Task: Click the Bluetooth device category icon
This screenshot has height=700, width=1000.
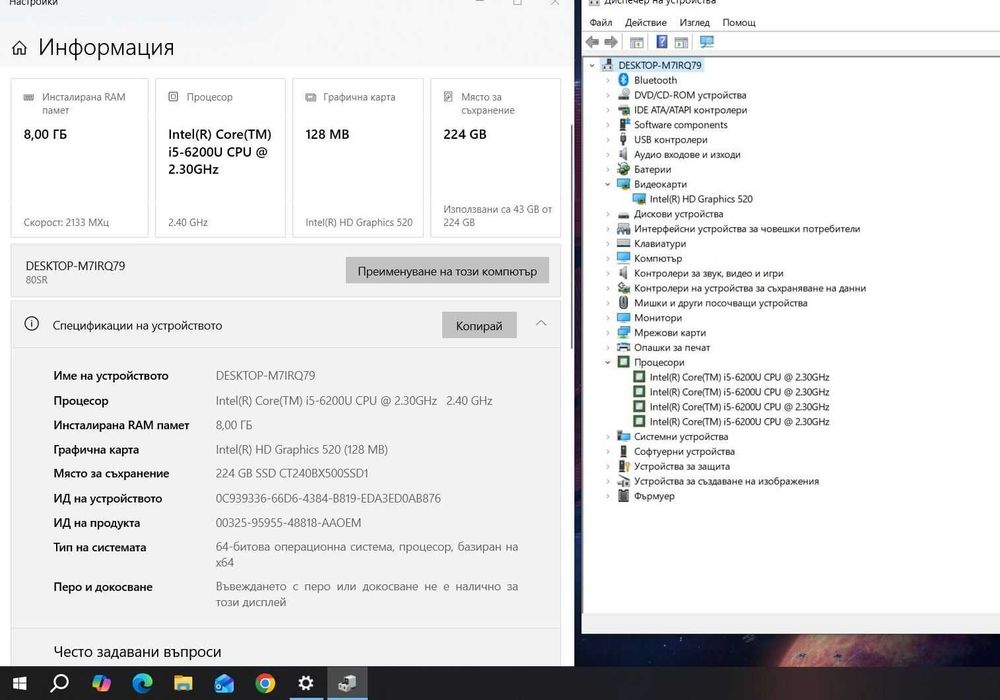Action: coord(624,80)
